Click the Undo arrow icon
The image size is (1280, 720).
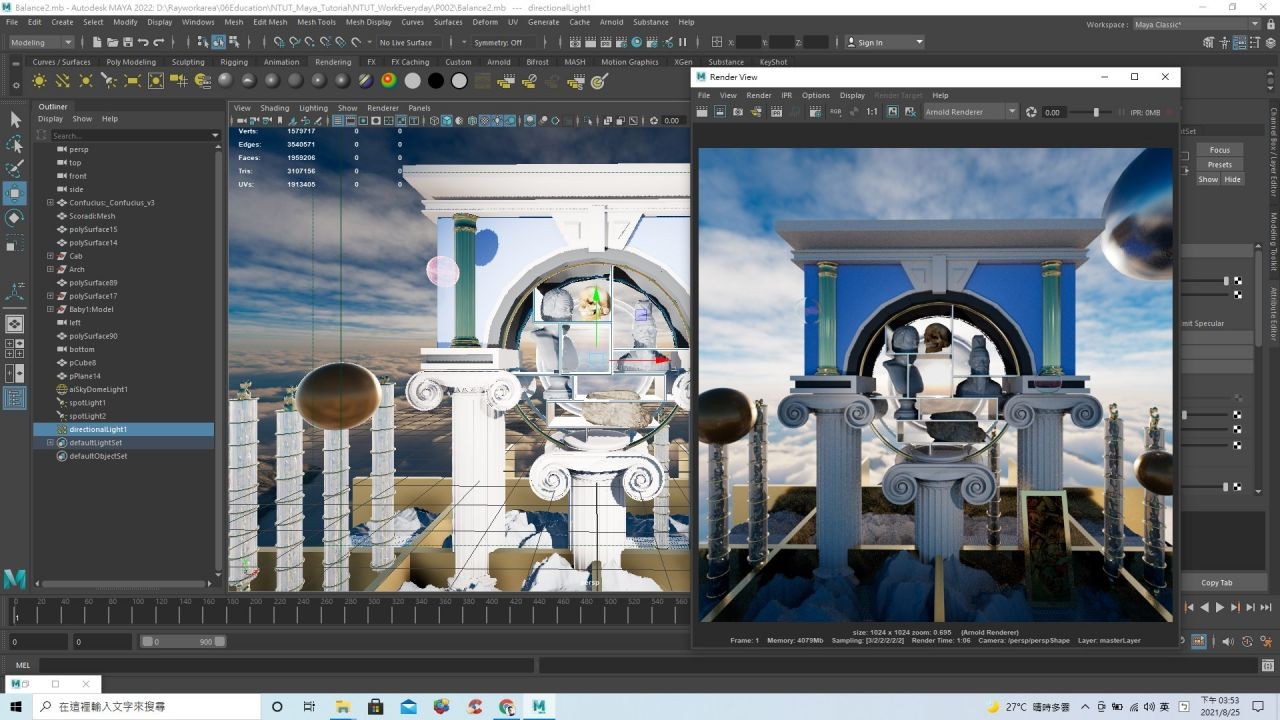pyautogui.click(x=143, y=42)
